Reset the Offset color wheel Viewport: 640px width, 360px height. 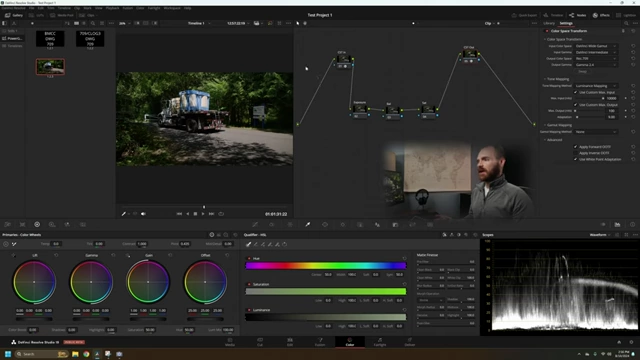click(227, 255)
